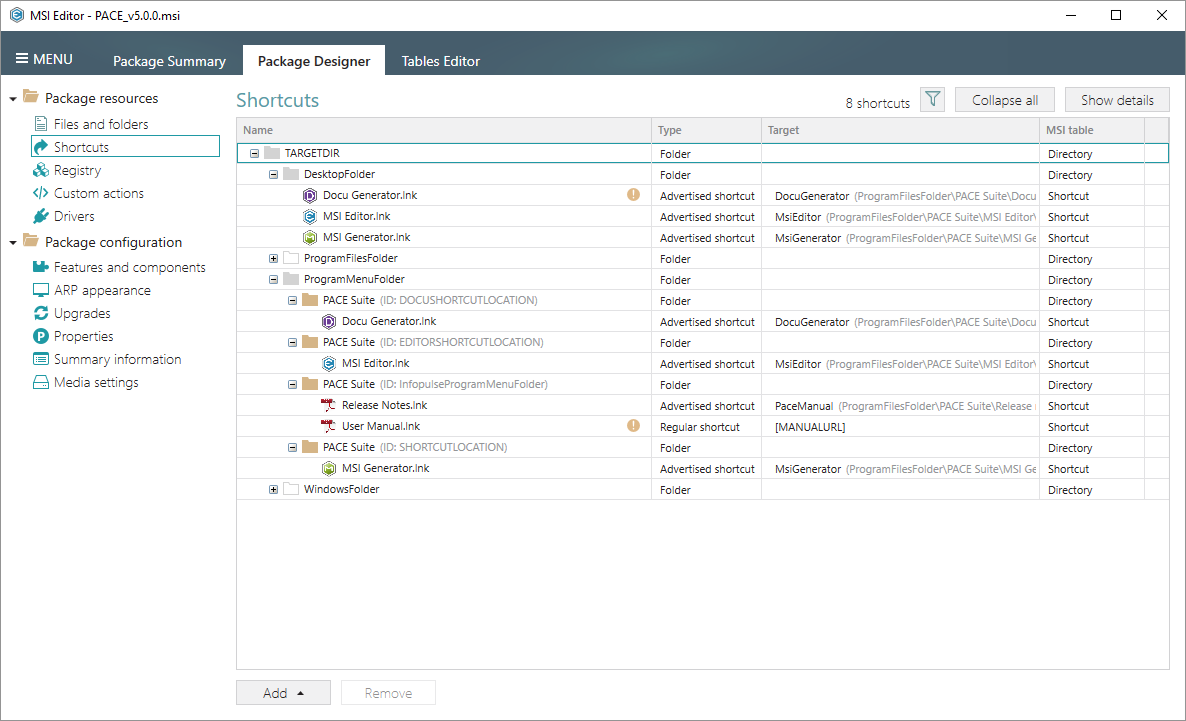The height and width of the screenshot is (721, 1186).
Task: Collapse the Package resources section
Action: point(13,99)
